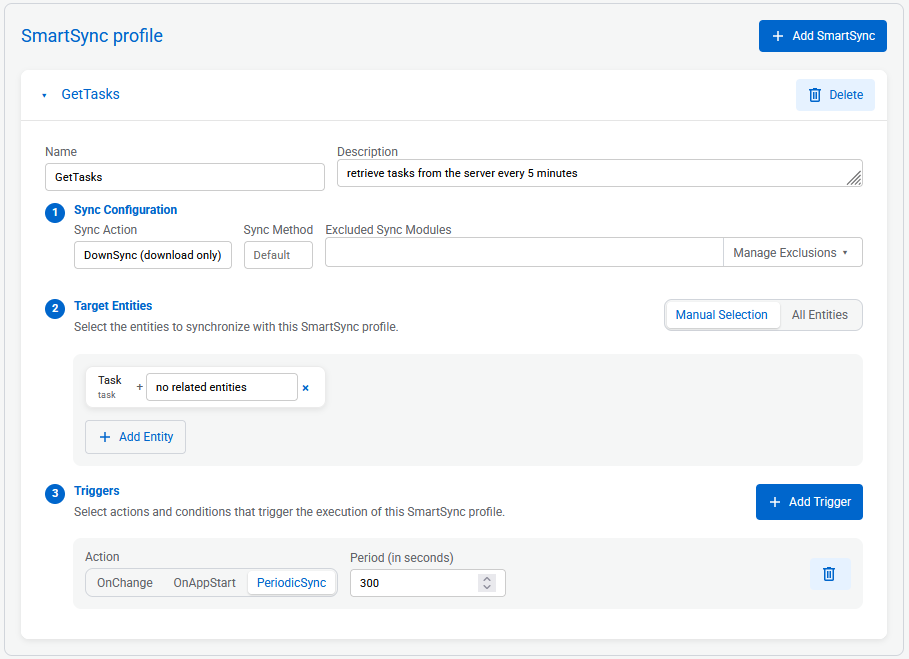Decrease the period with the down arrow

click(487, 587)
